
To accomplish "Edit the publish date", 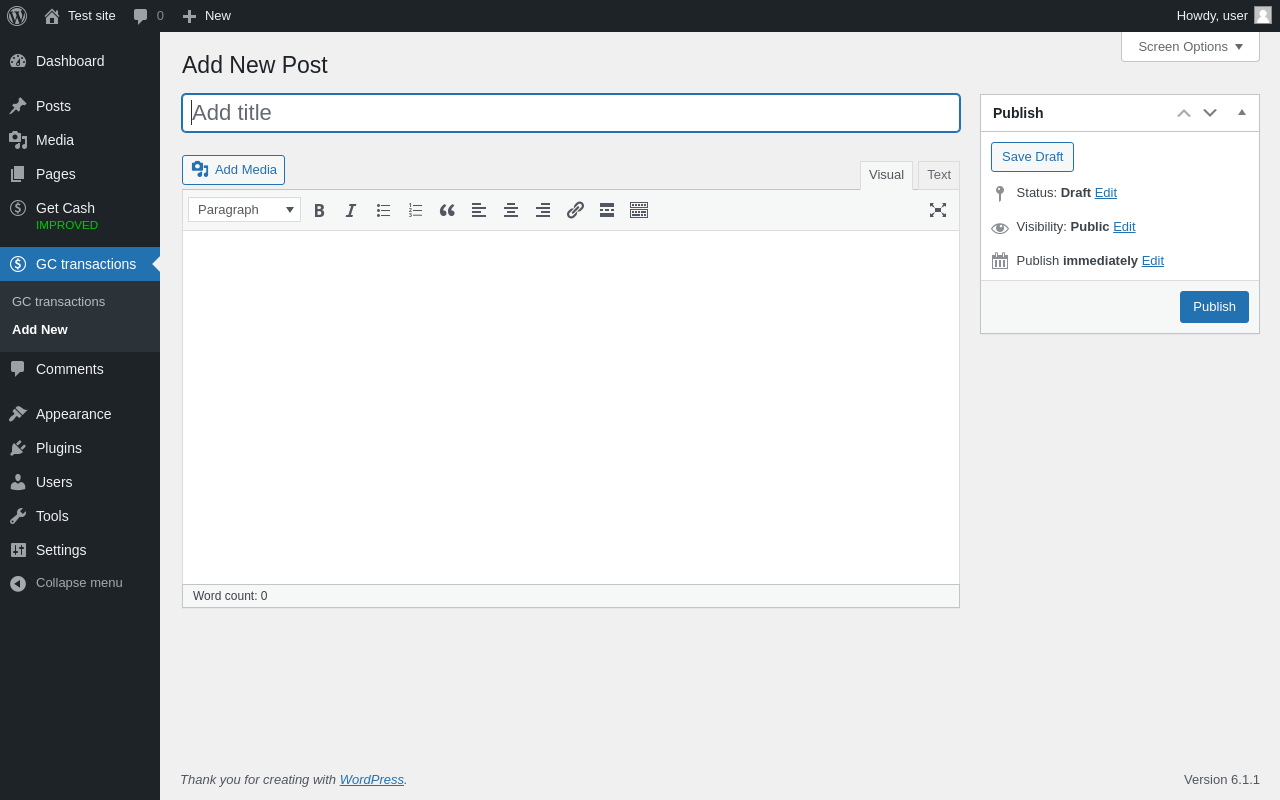I will [1153, 260].
